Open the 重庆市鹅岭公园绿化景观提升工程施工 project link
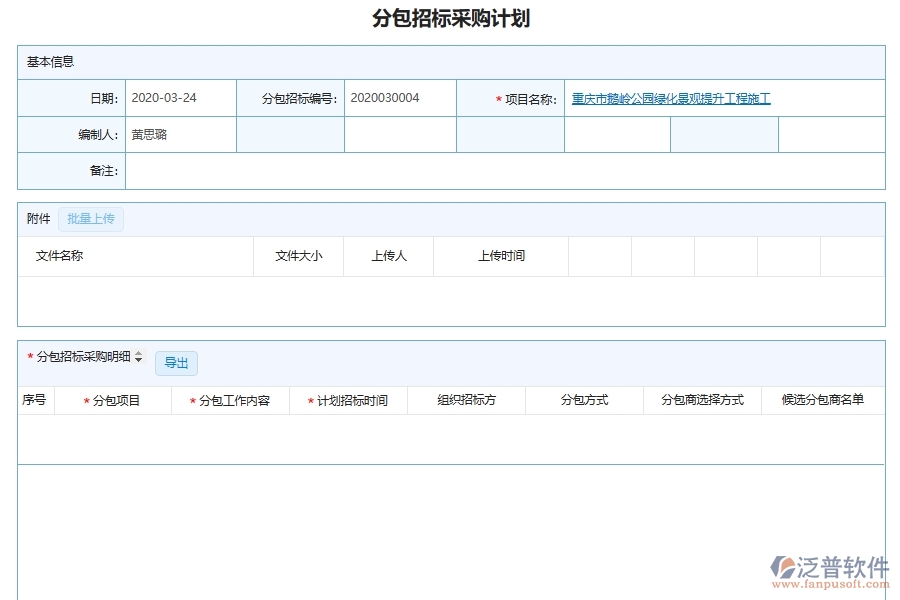Screen dimensions: 900x600 [670, 98]
